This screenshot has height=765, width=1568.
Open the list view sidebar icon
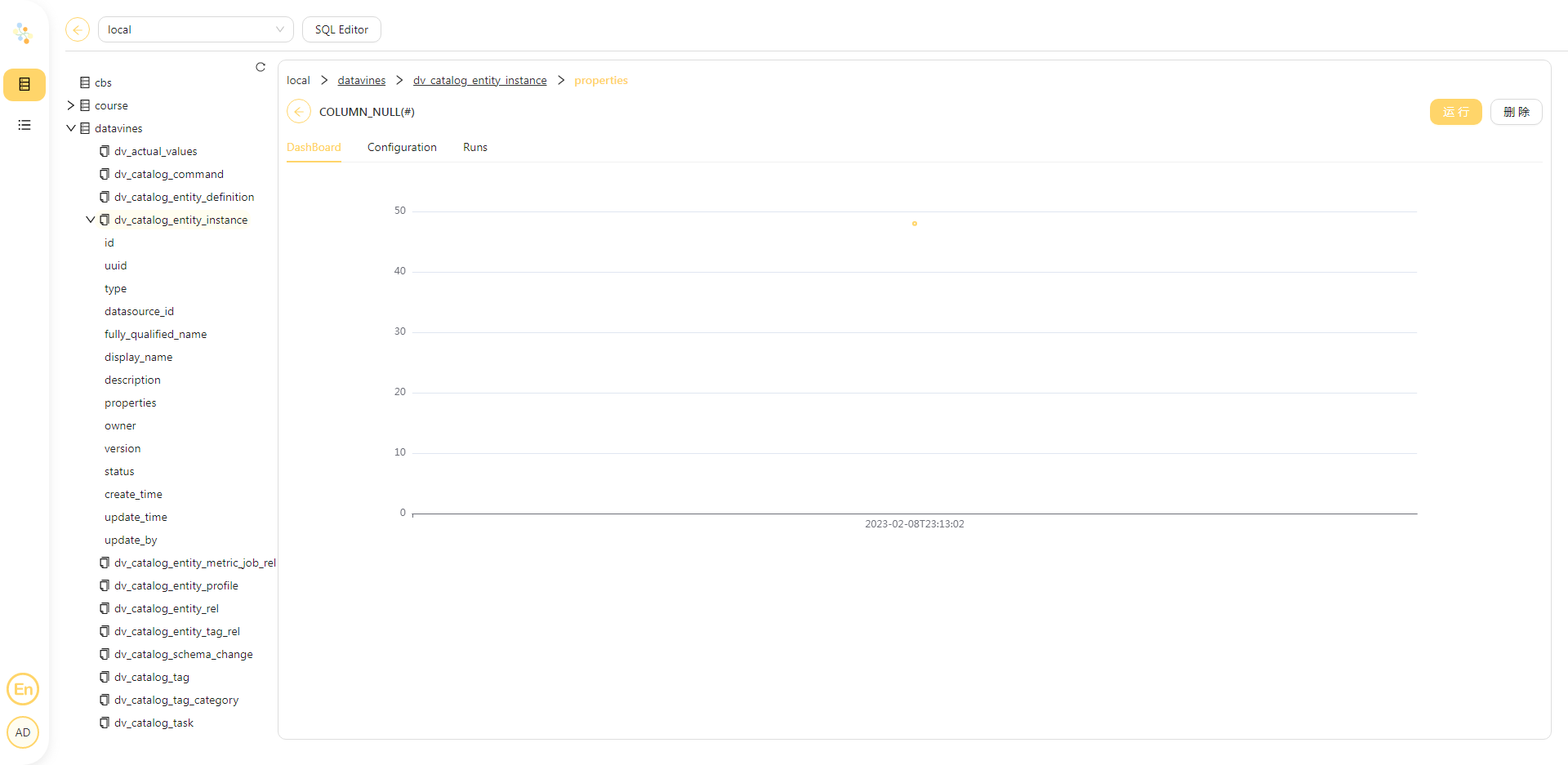(x=24, y=125)
